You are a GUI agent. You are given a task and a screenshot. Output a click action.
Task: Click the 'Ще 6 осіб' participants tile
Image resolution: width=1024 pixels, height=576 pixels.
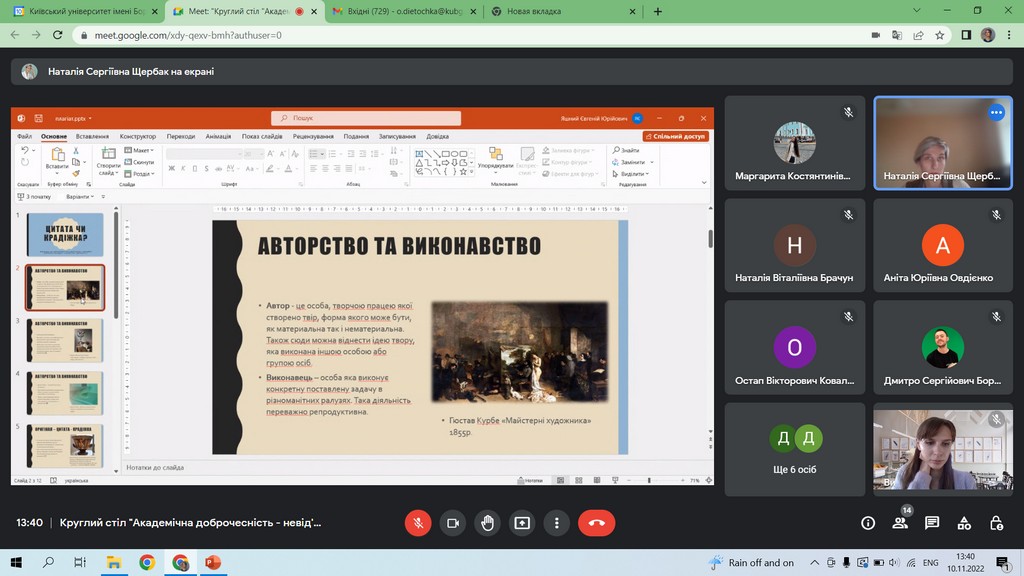point(794,449)
